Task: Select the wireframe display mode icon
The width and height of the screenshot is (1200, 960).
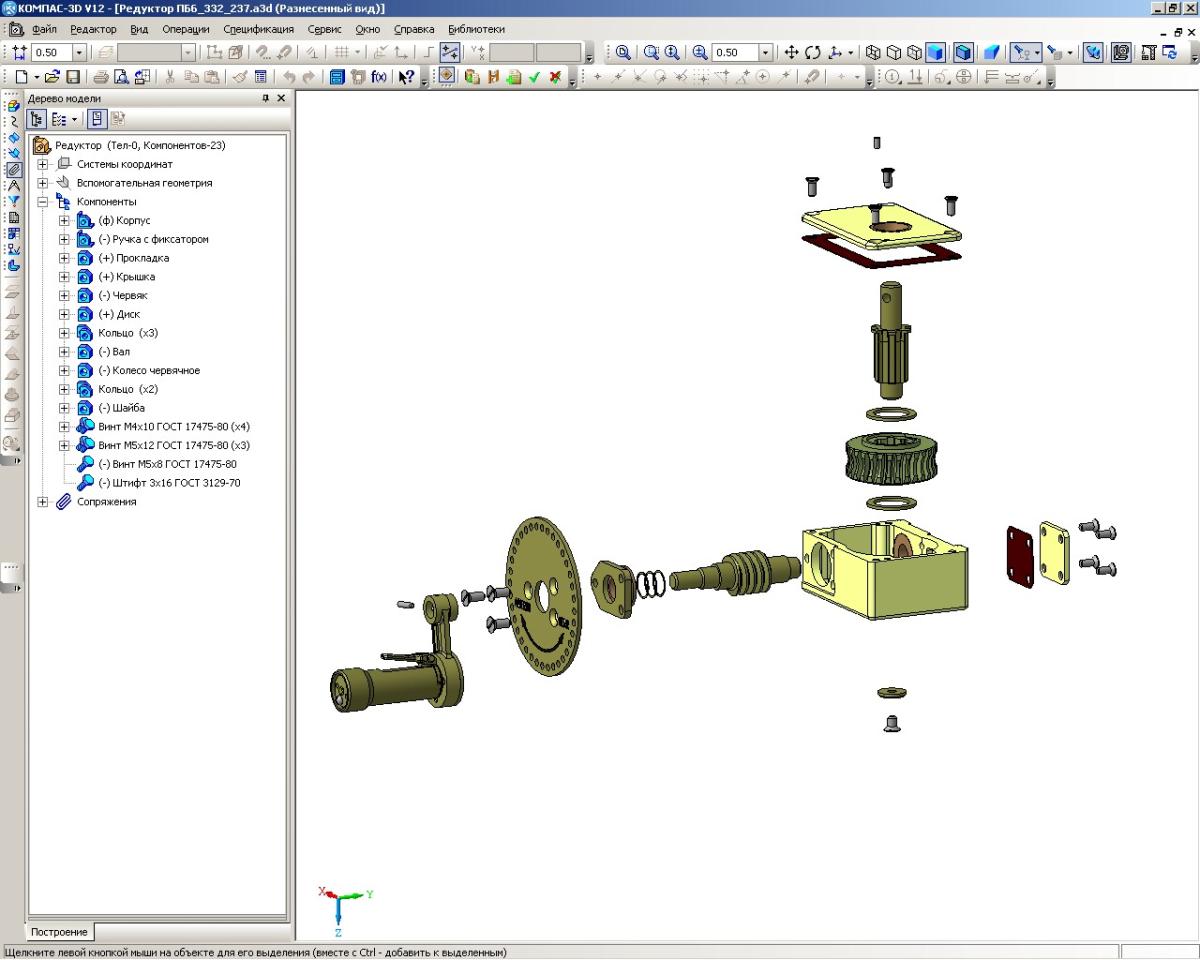Action: [x=873, y=52]
